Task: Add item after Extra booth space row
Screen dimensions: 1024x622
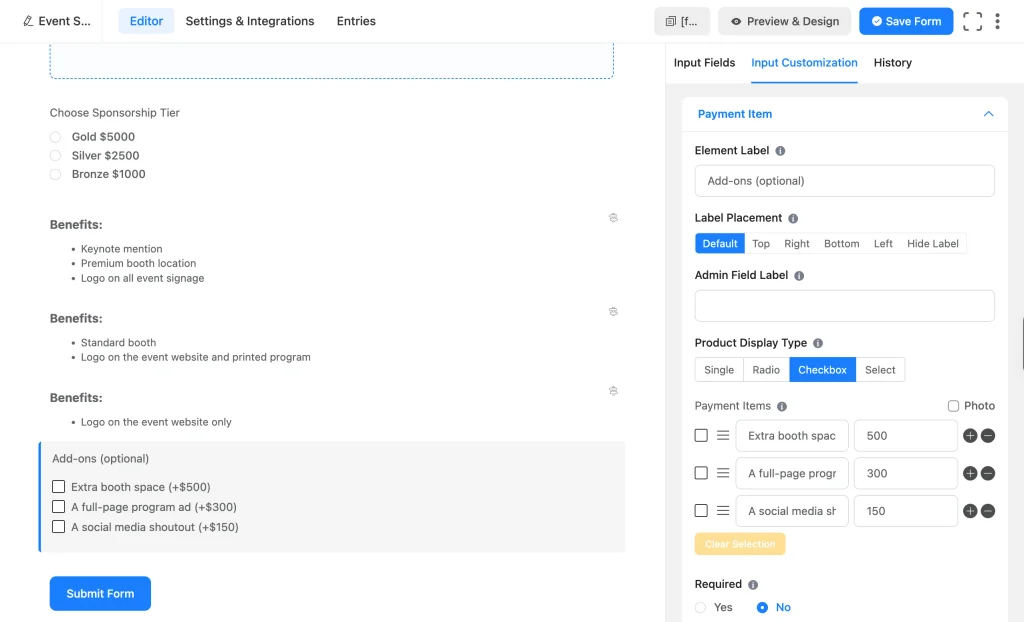Action: [970, 436]
